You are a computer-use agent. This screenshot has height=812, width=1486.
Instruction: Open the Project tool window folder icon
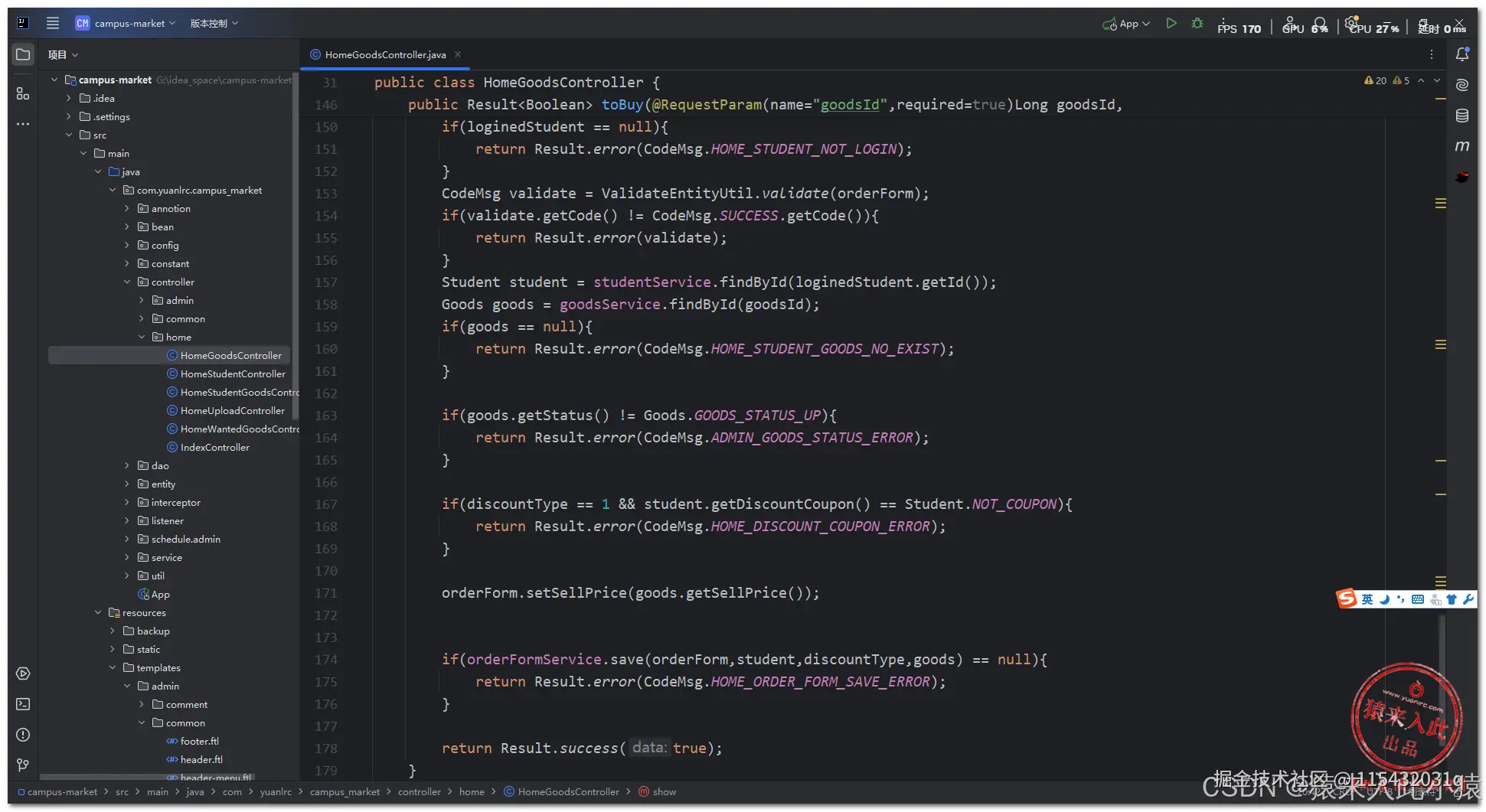point(23,54)
